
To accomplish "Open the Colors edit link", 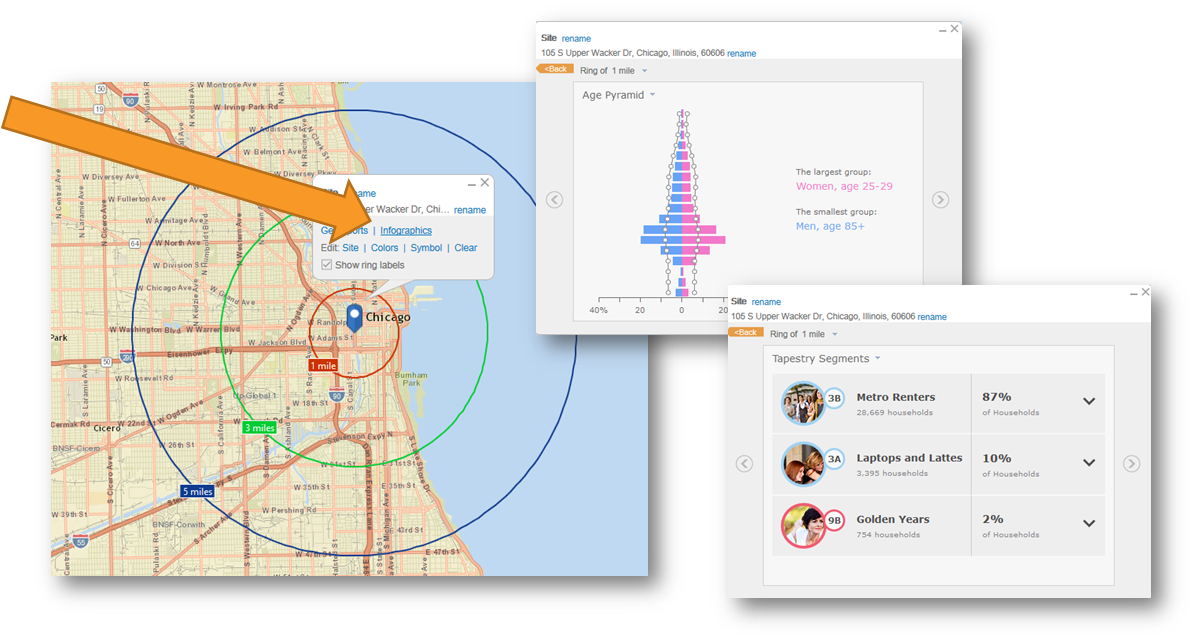I will tap(384, 248).
